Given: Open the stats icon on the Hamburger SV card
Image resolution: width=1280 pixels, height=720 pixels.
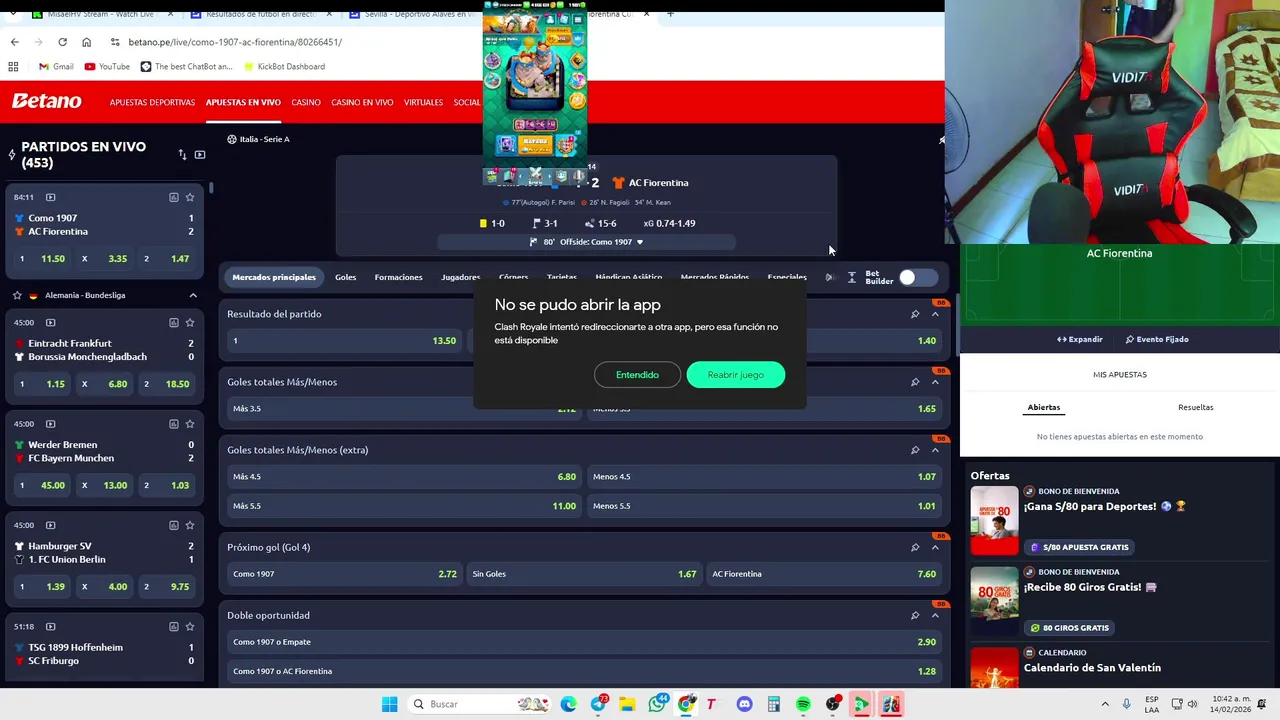Looking at the screenshot, I should [174, 525].
